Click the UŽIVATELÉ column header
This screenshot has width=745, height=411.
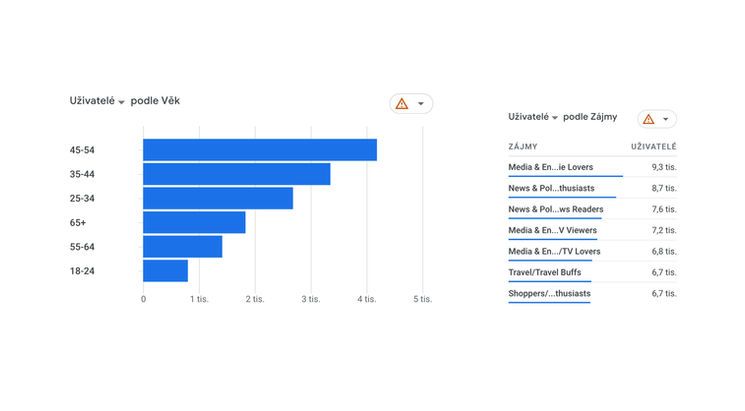click(x=653, y=147)
